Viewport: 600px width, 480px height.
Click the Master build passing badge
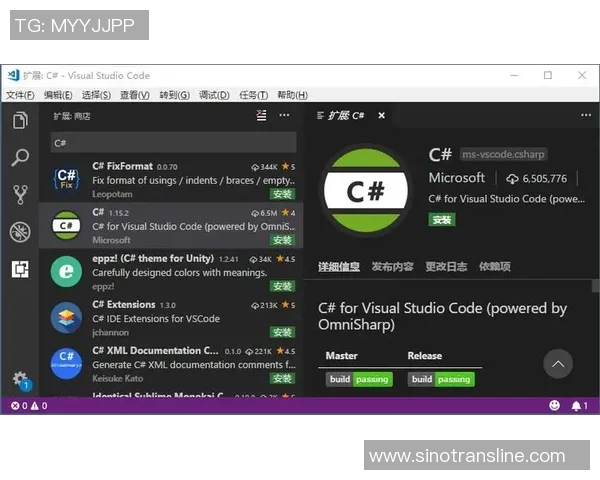click(x=359, y=379)
